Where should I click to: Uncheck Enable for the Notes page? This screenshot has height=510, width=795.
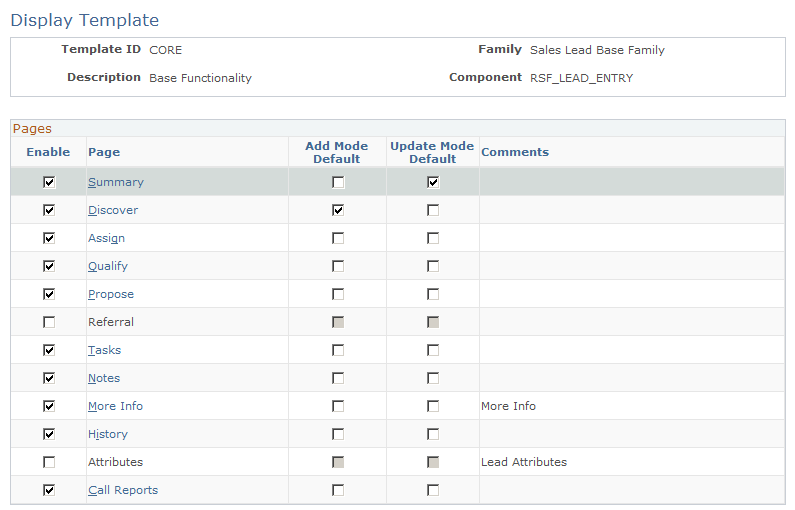(49, 378)
